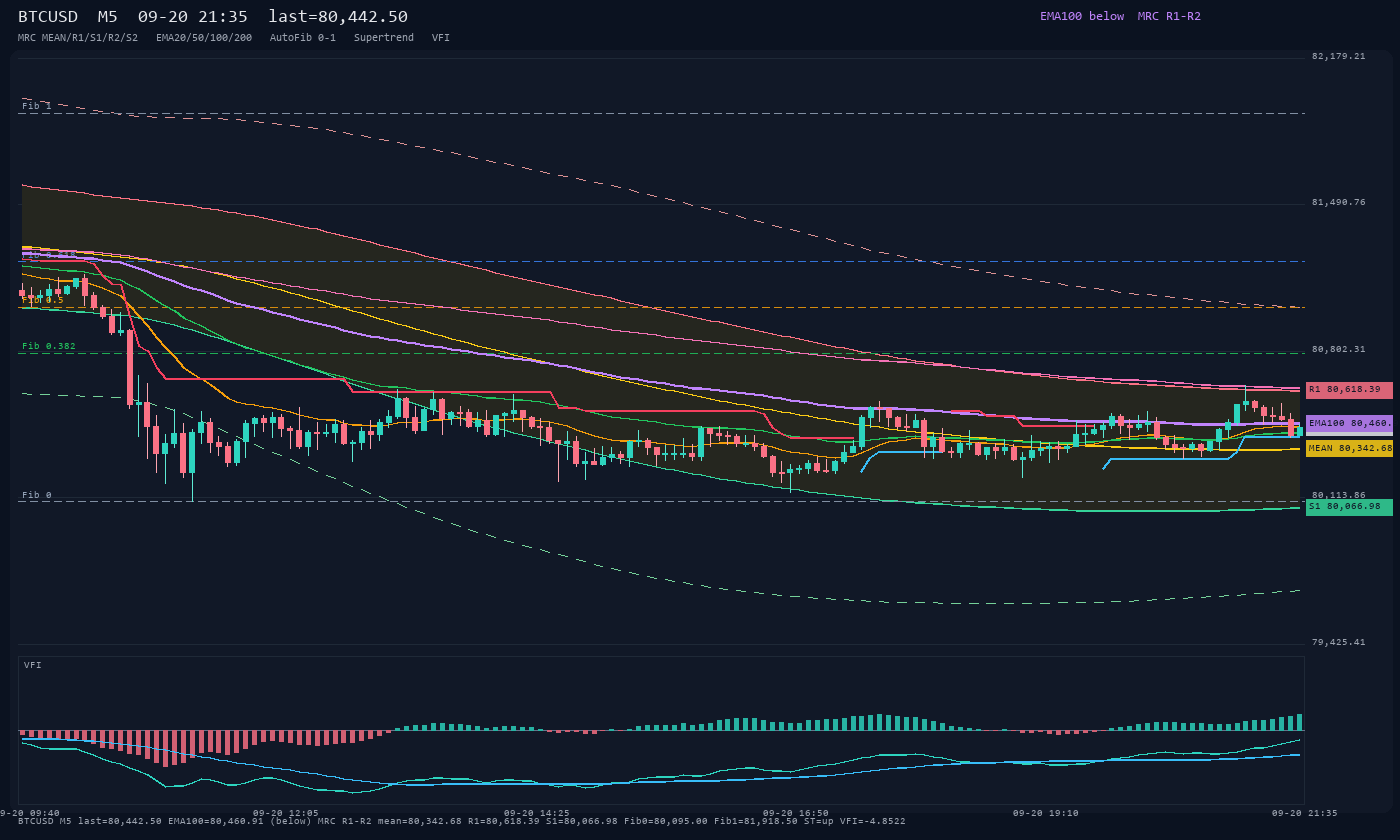The width and height of the screenshot is (1400, 840).
Task: Click the M5 timeframe label in the title
Action: tap(108, 17)
